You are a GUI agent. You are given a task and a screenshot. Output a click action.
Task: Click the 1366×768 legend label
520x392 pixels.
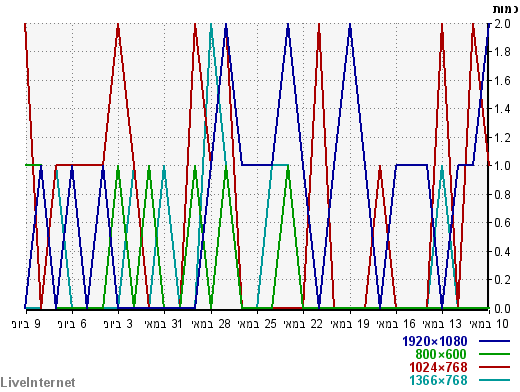tap(438, 380)
